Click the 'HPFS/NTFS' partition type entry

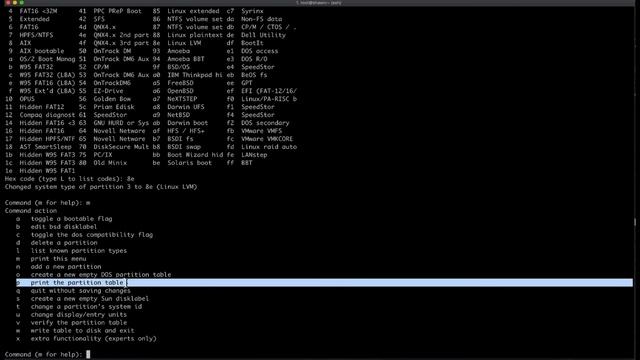point(36,35)
